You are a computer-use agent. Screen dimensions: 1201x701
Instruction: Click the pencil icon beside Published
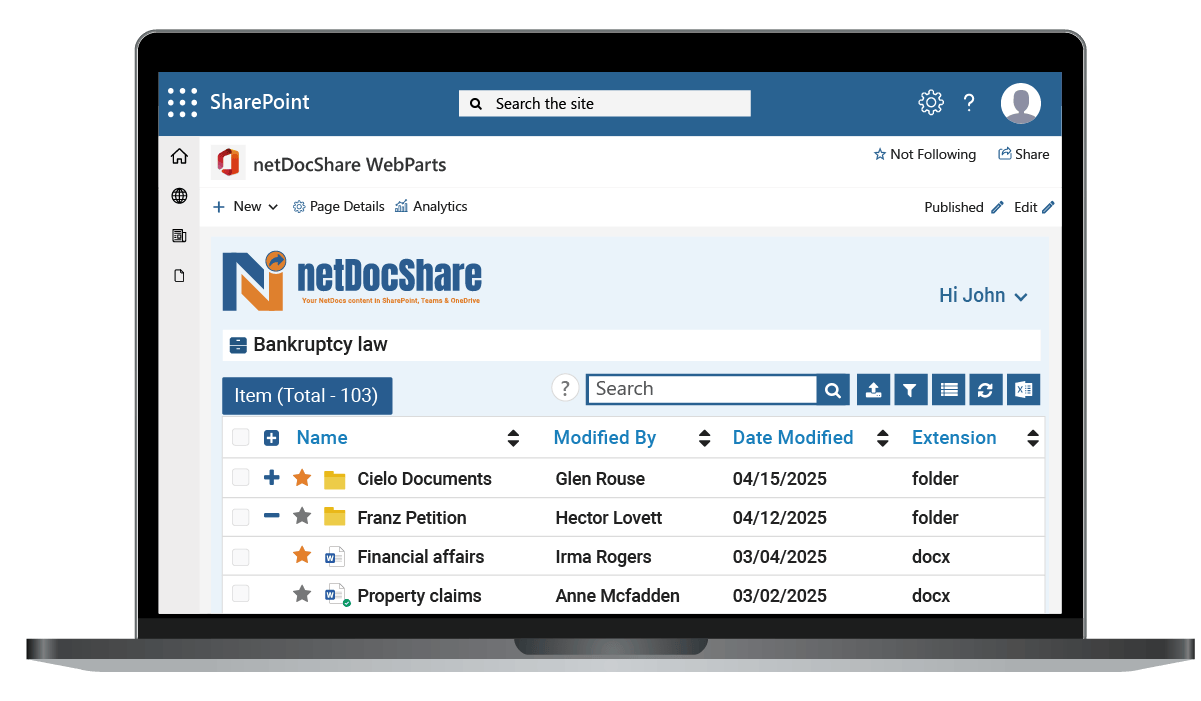coord(997,207)
